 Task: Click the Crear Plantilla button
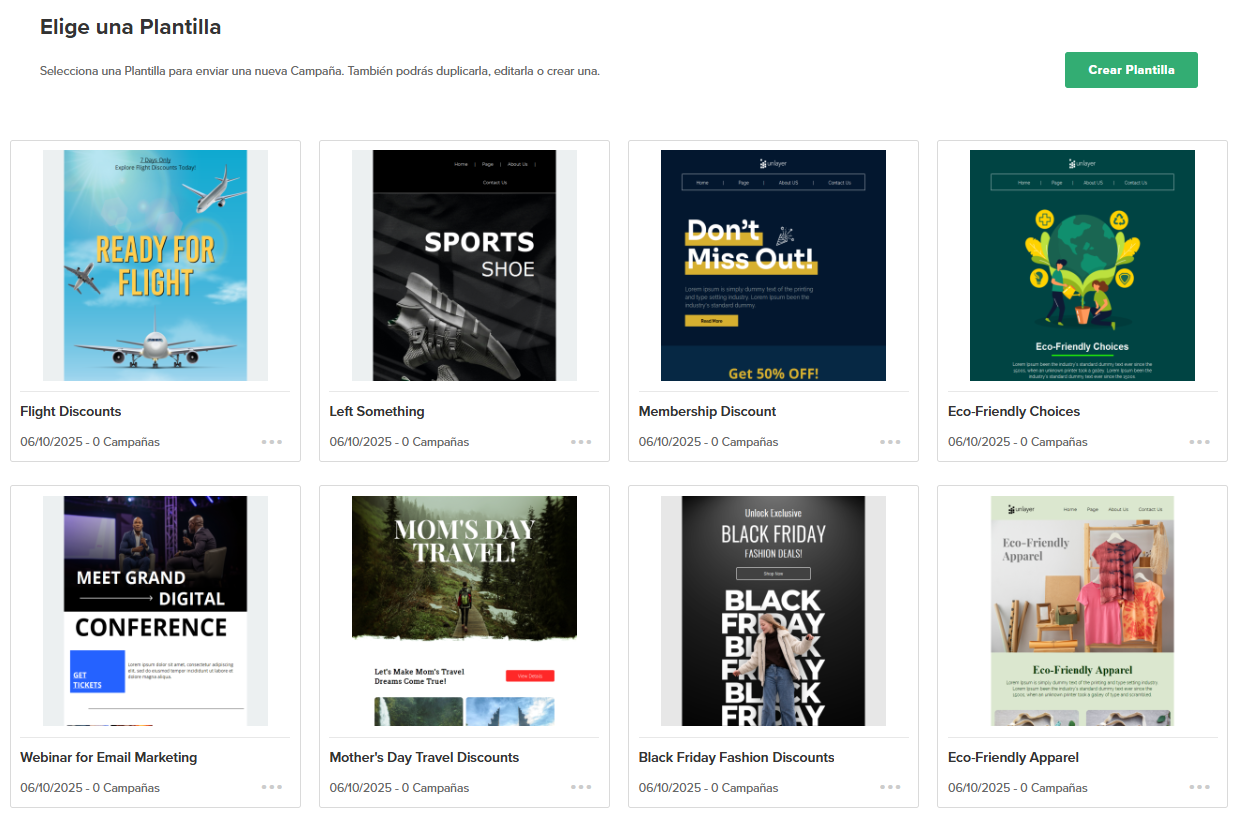click(1130, 70)
